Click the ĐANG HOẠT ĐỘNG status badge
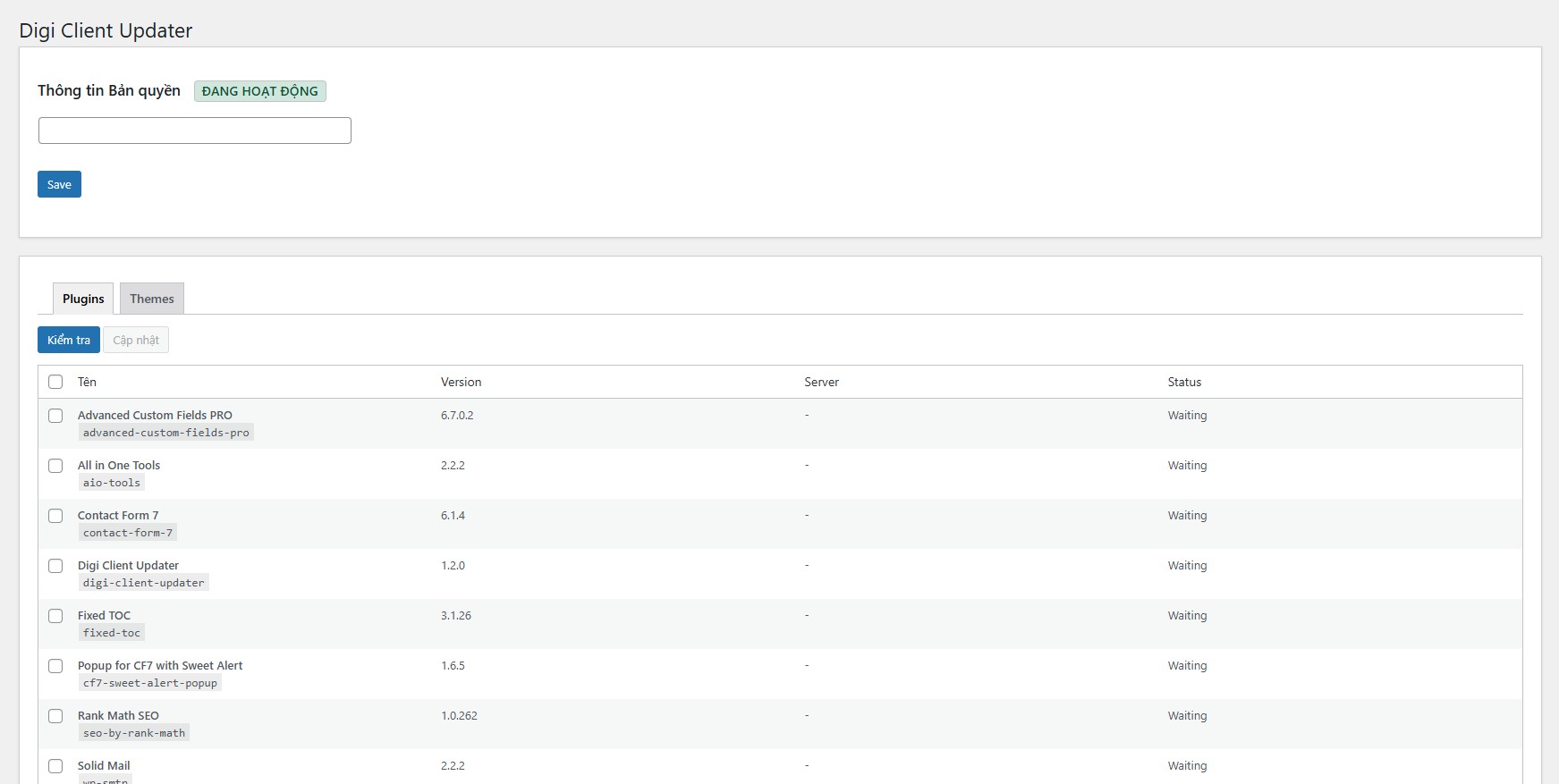 [x=260, y=91]
